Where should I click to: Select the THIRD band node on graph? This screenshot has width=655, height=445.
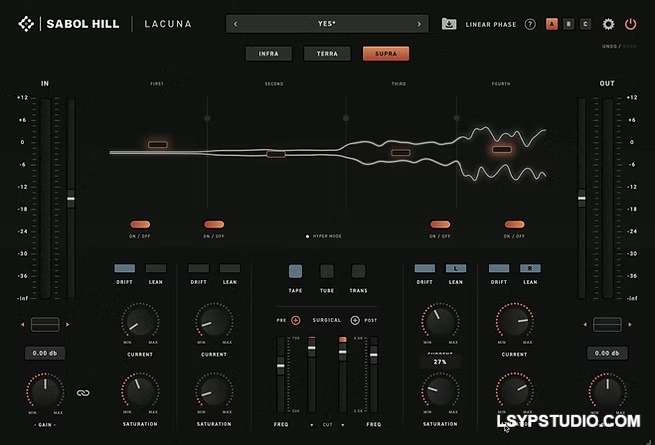point(401,153)
